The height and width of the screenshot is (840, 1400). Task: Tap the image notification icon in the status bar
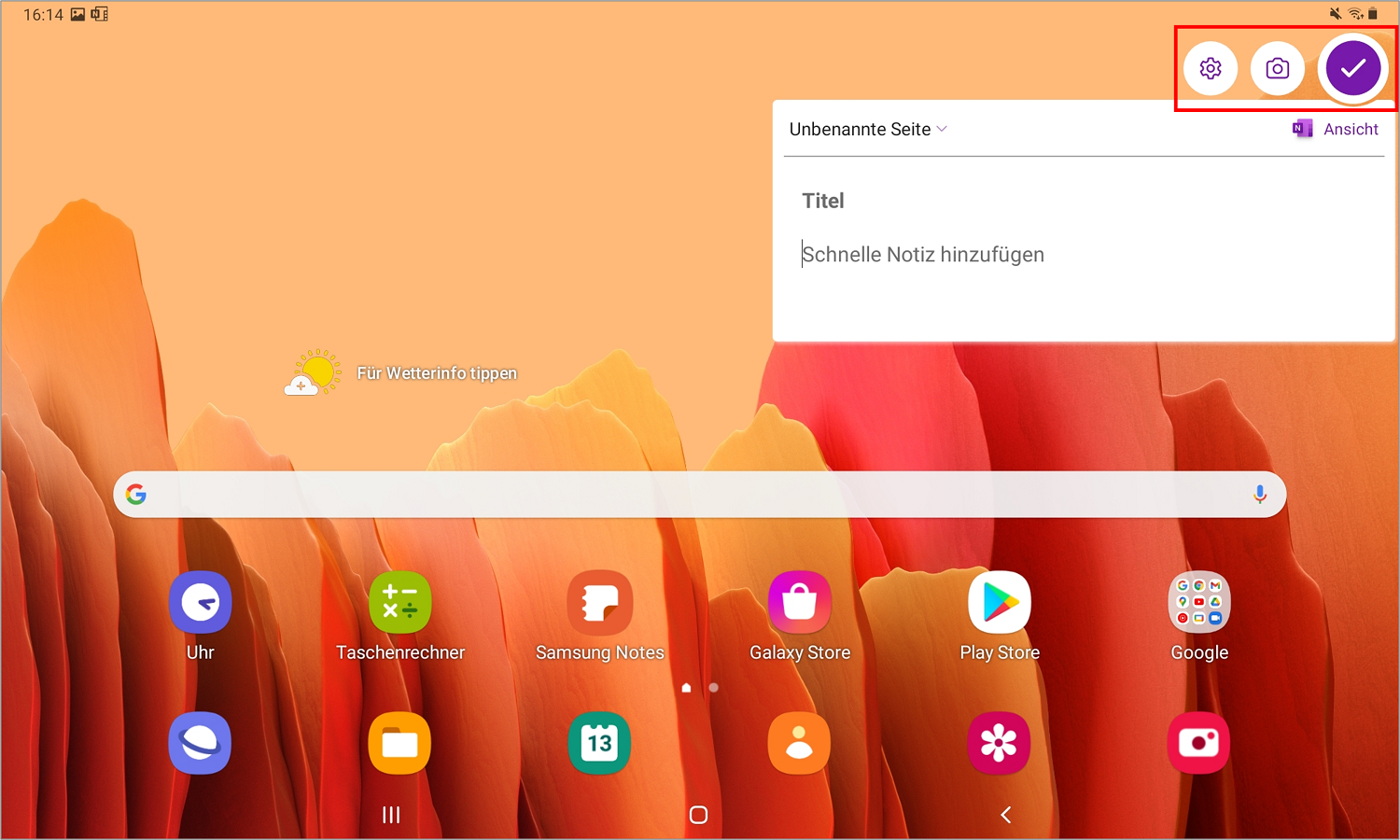coord(77,14)
